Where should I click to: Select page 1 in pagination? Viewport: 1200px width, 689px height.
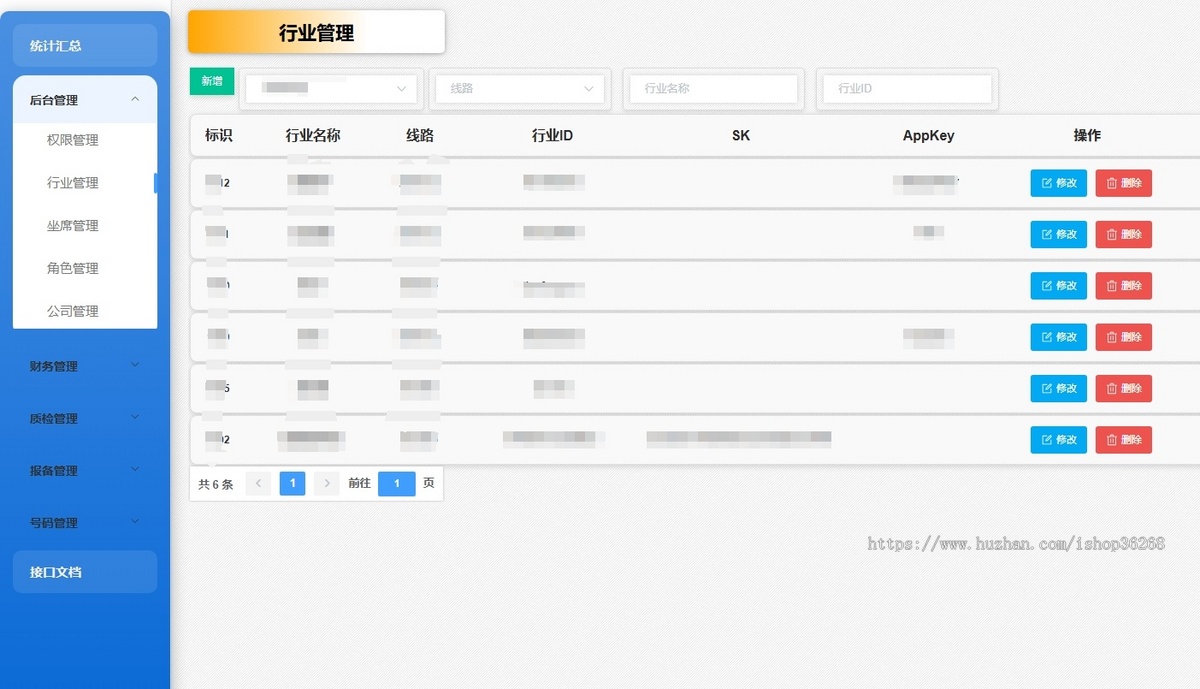(x=292, y=483)
